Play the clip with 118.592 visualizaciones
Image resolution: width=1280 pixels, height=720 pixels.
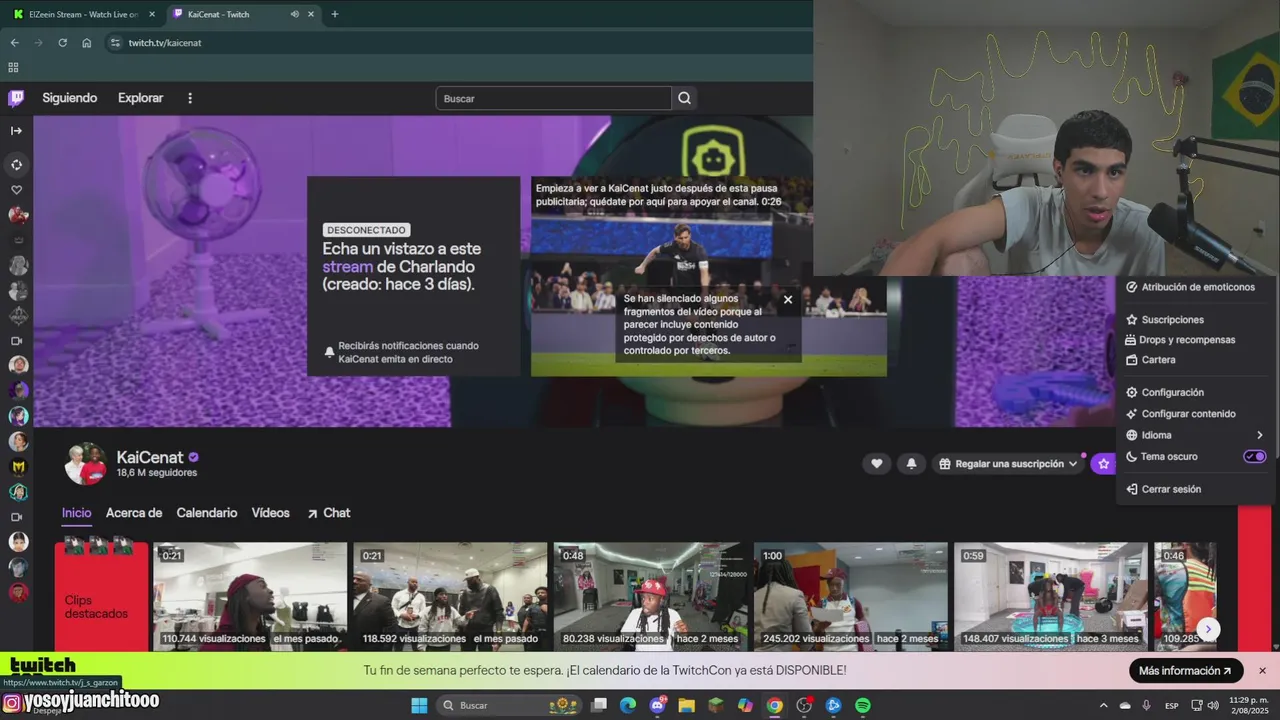(x=450, y=596)
